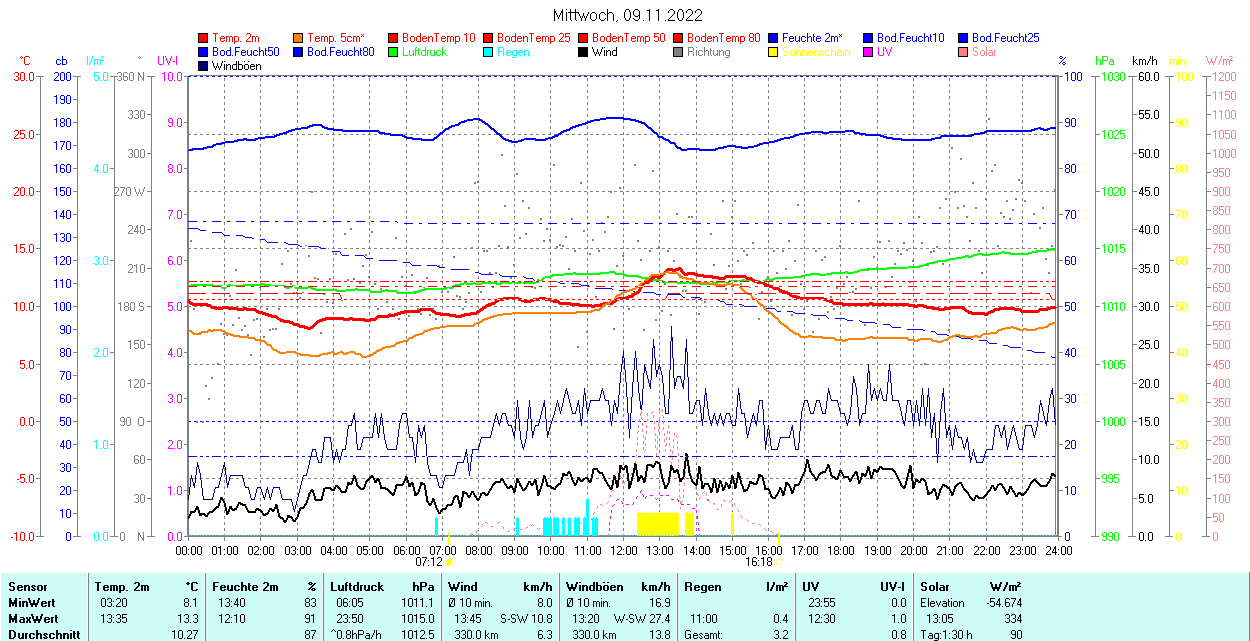Click the UV minimum time 23:55
The height and width of the screenshot is (641, 1250).
pyautogui.click(x=821, y=603)
